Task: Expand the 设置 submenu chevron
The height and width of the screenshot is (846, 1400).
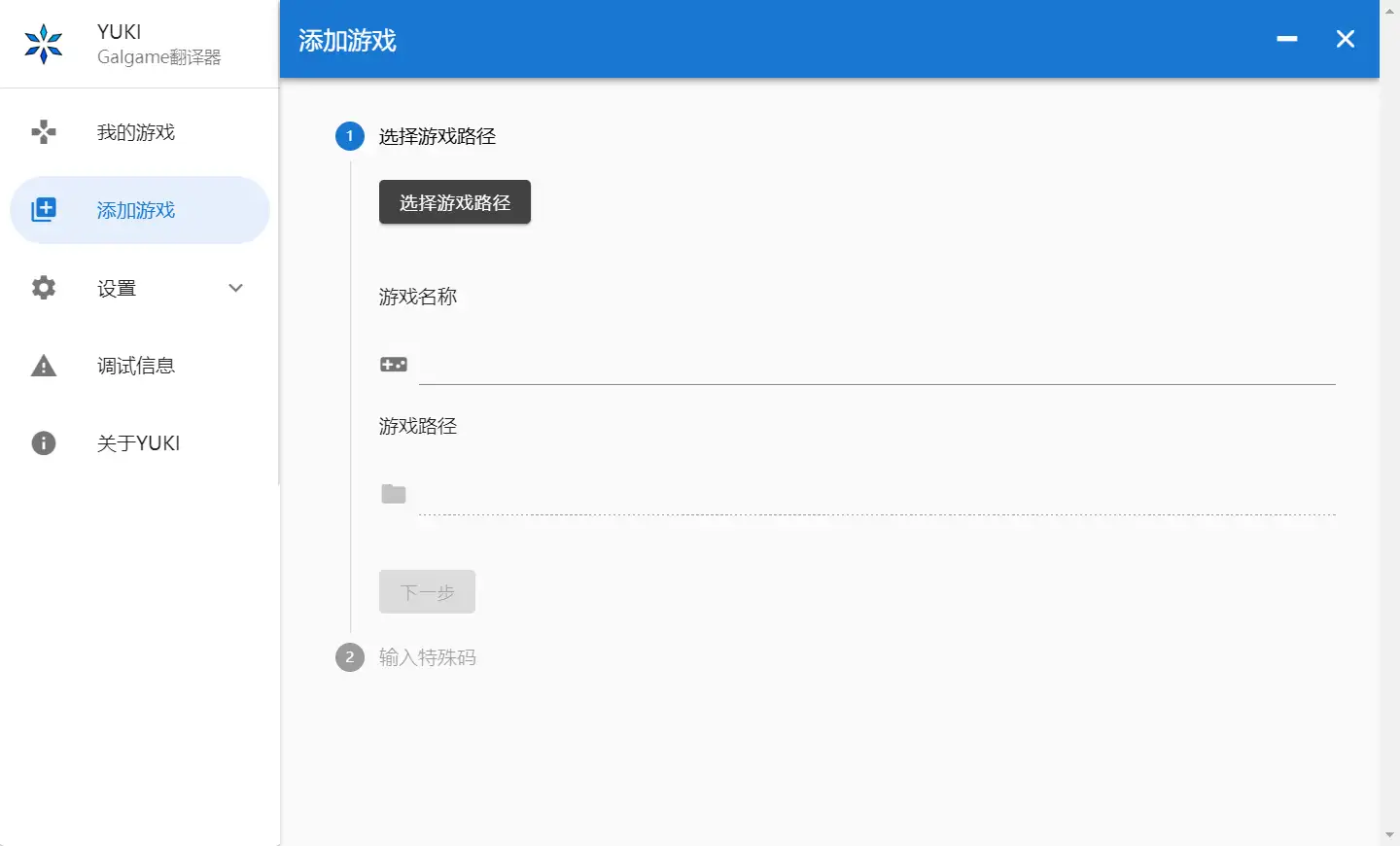Action: (235, 288)
